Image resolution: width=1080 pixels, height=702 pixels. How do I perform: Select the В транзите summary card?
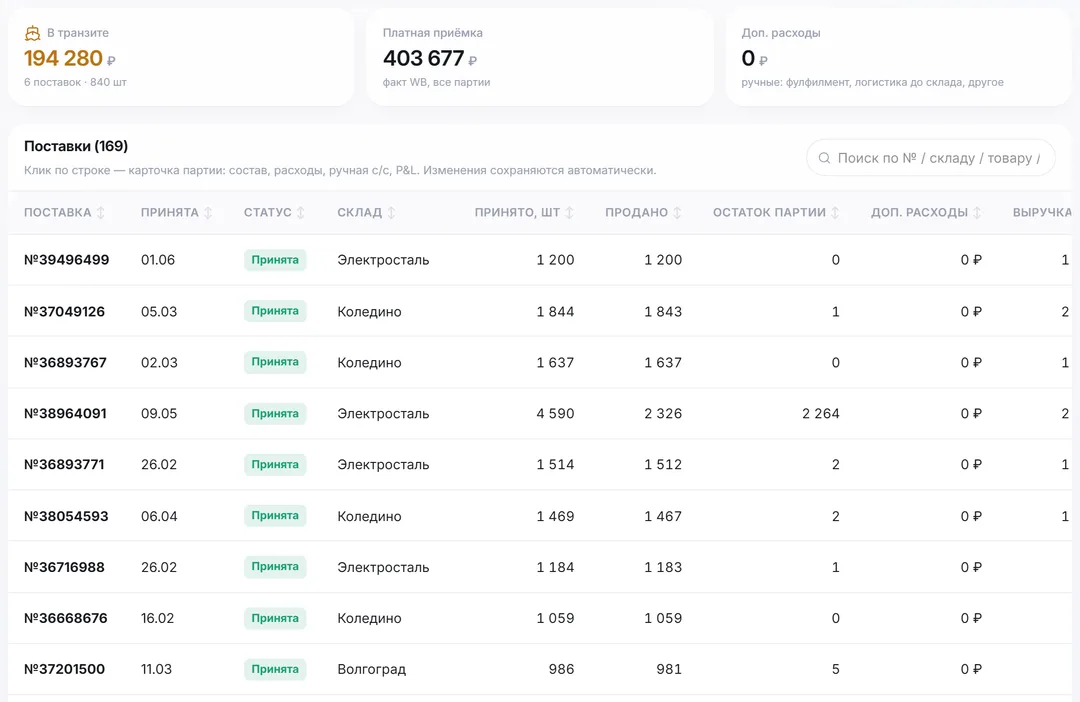[181, 57]
